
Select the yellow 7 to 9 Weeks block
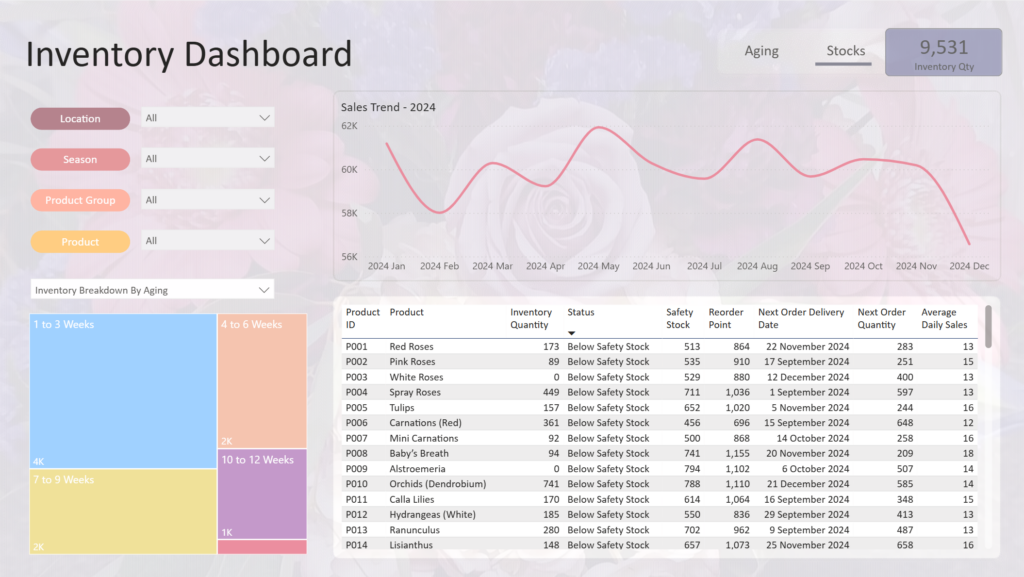tap(123, 511)
